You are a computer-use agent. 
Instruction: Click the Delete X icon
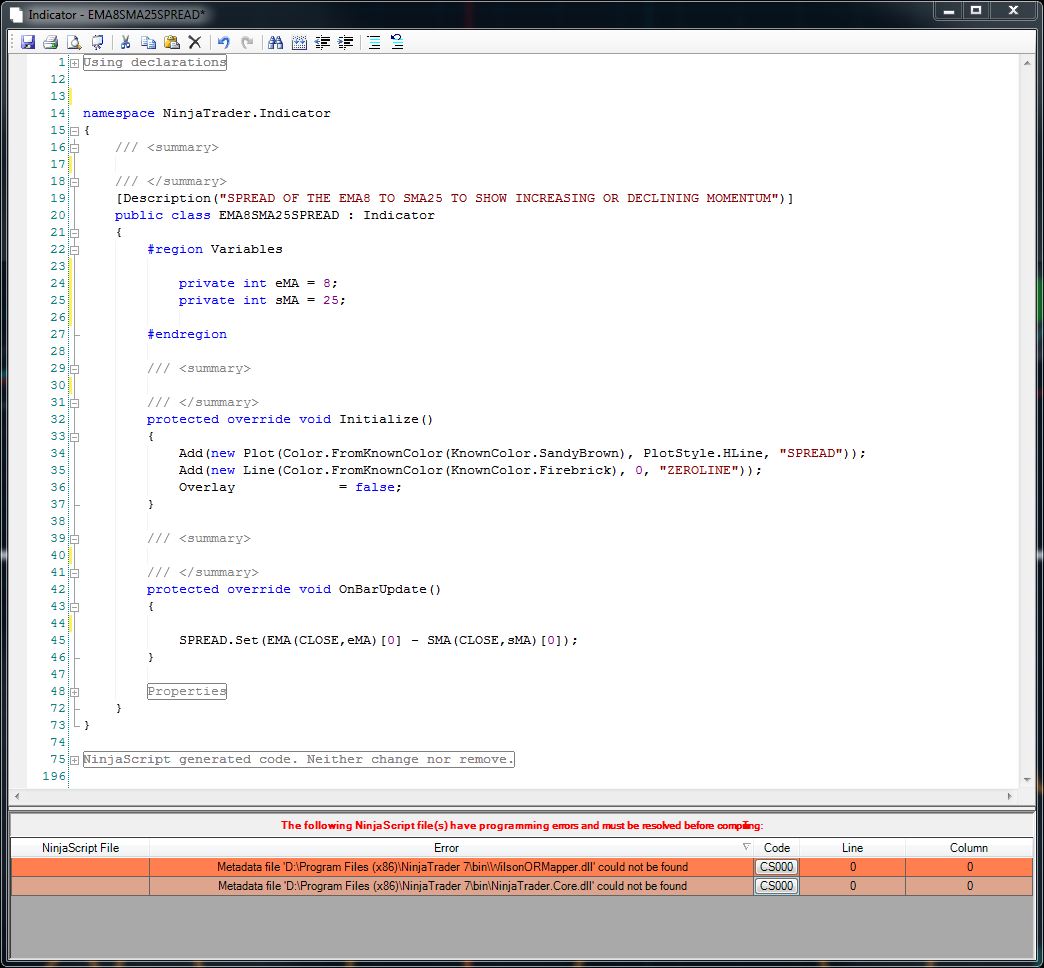click(195, 42)
